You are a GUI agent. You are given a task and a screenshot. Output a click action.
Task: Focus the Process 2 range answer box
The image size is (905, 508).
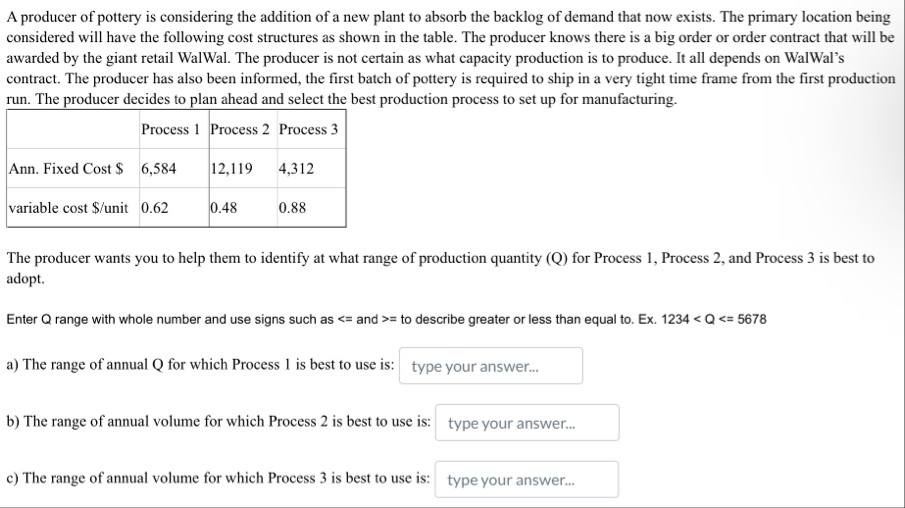[527, 423]
